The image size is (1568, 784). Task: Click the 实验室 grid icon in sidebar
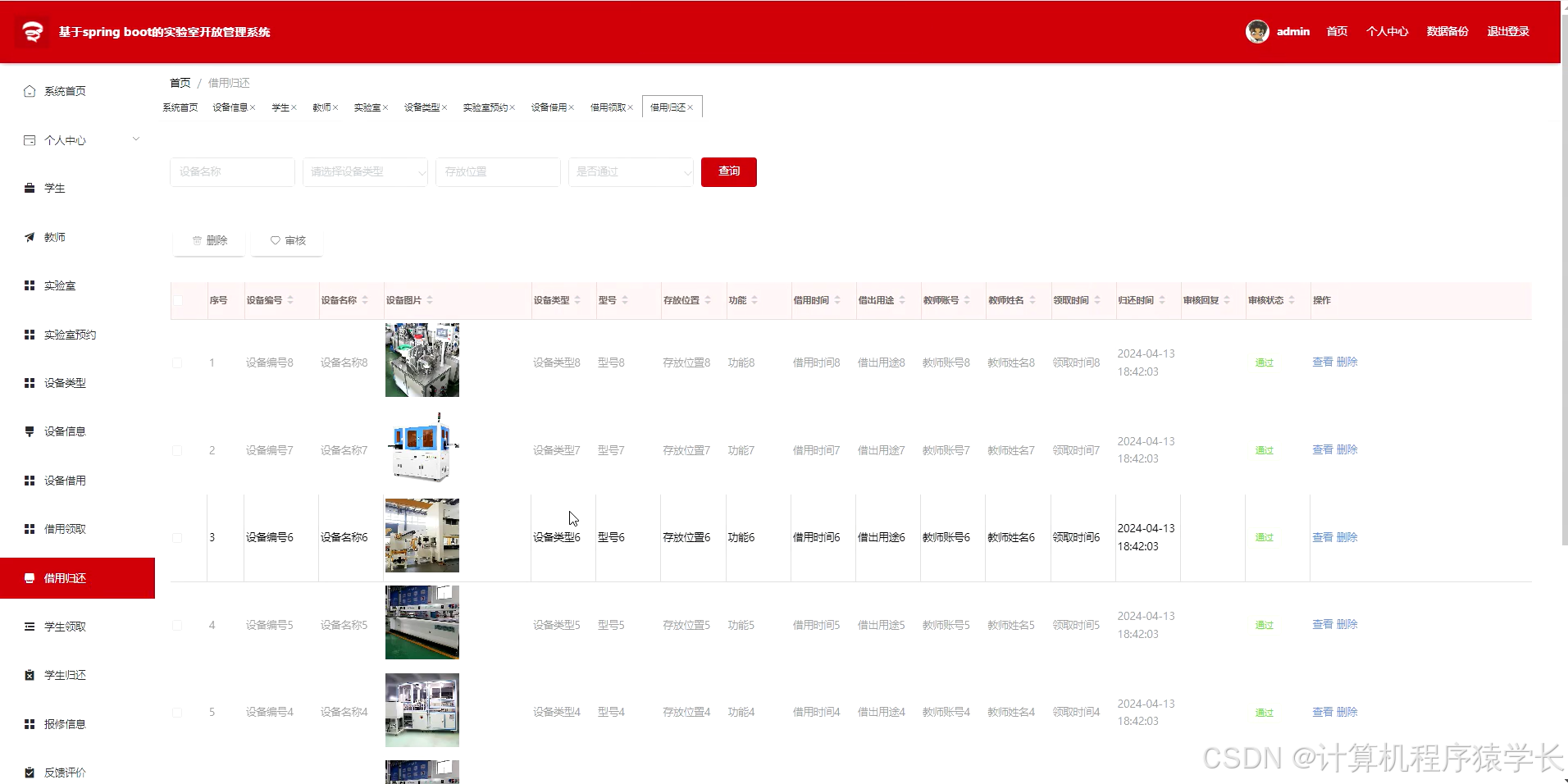30,285
